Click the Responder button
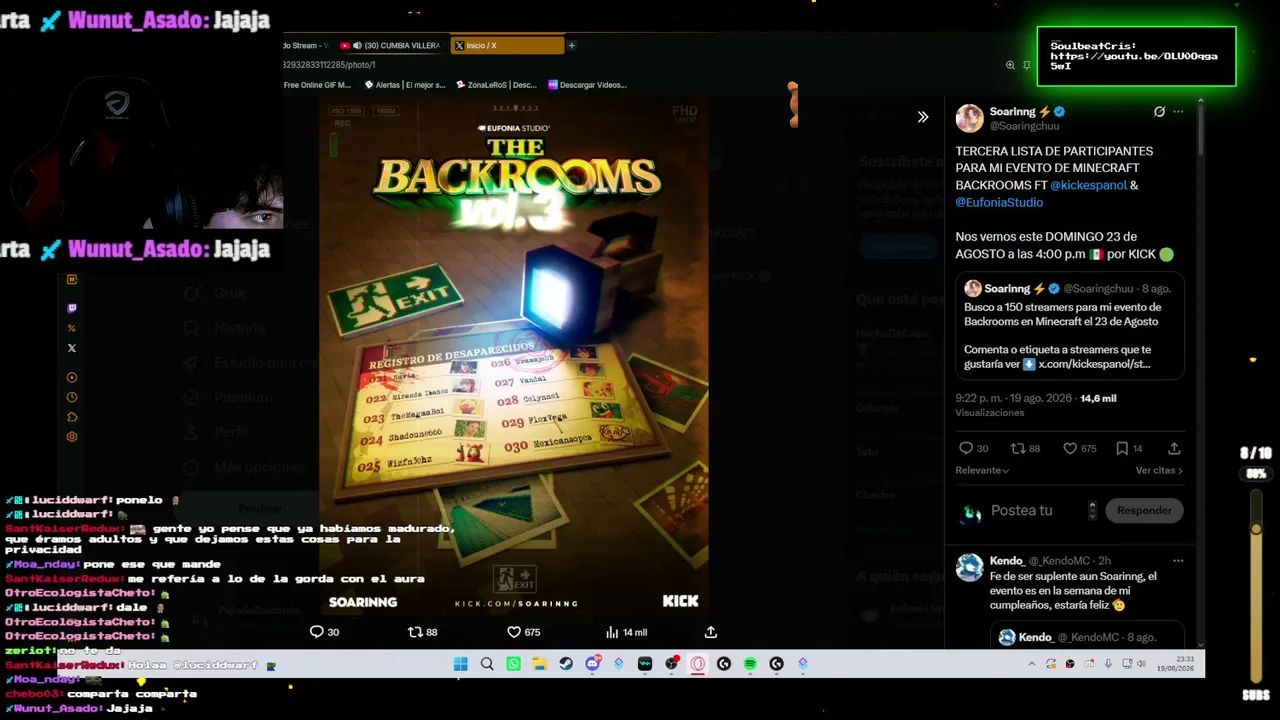This screenshot has width=1280, height=720. [x=1144, y=510]
